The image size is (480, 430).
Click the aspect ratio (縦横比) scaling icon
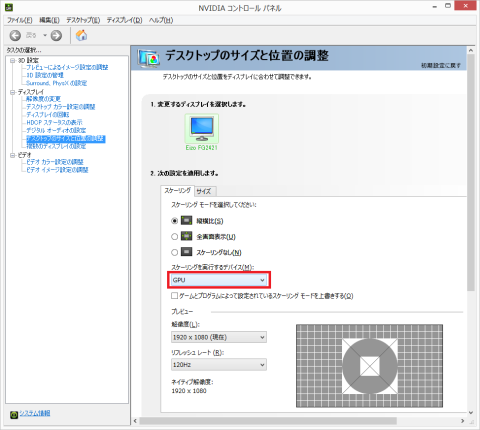point(187,220)
